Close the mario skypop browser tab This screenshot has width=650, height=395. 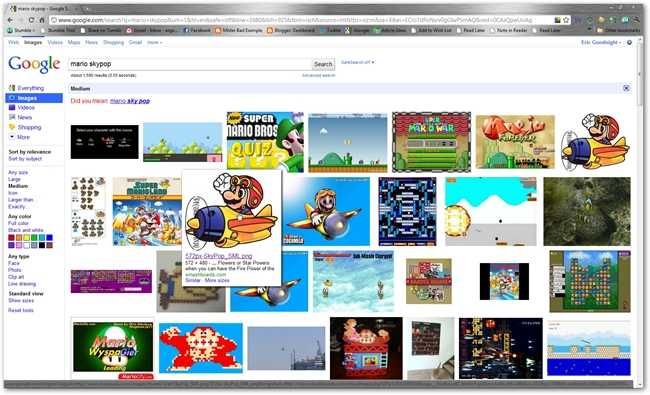(x=76, y=8)
